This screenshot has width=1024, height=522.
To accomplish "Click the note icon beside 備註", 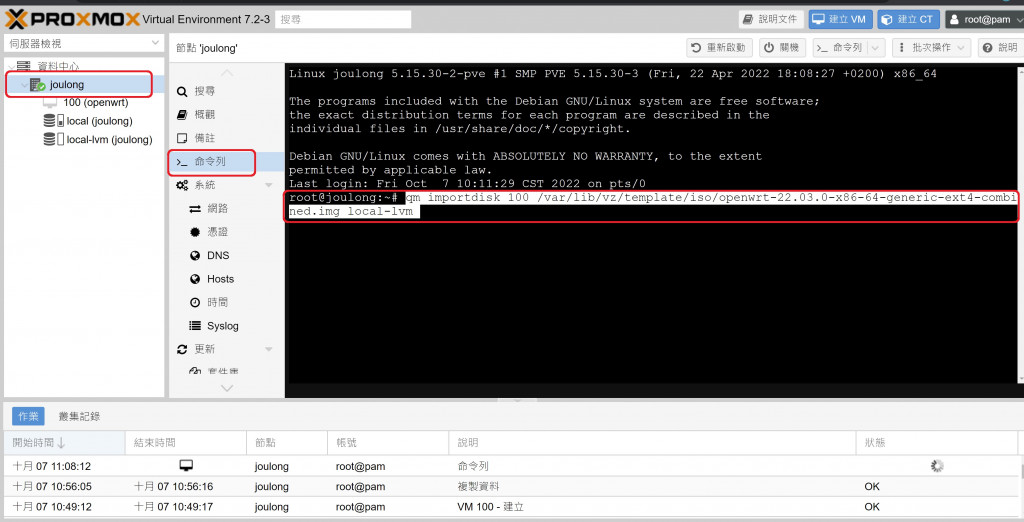I will pos(182,139).
